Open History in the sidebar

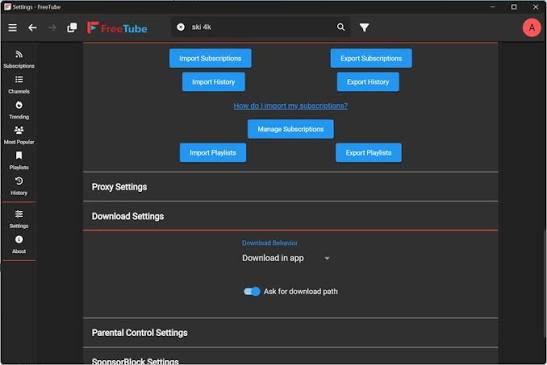pos(19,186)
